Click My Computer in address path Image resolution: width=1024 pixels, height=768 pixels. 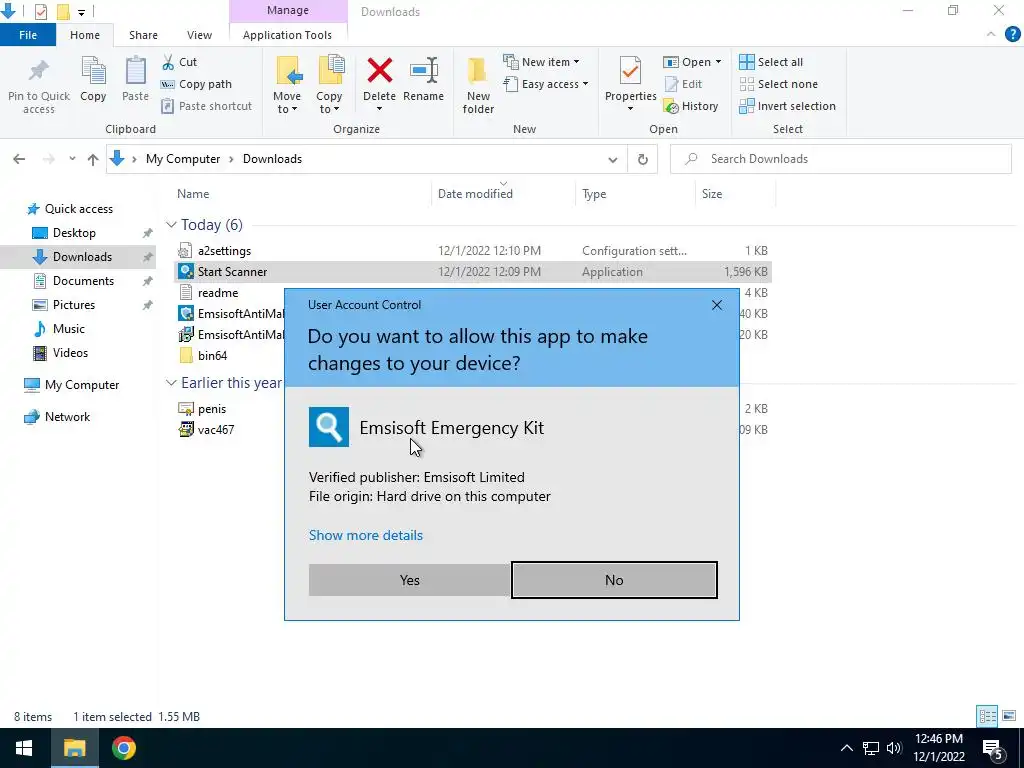pyautogui.click(x=183, y=159)
